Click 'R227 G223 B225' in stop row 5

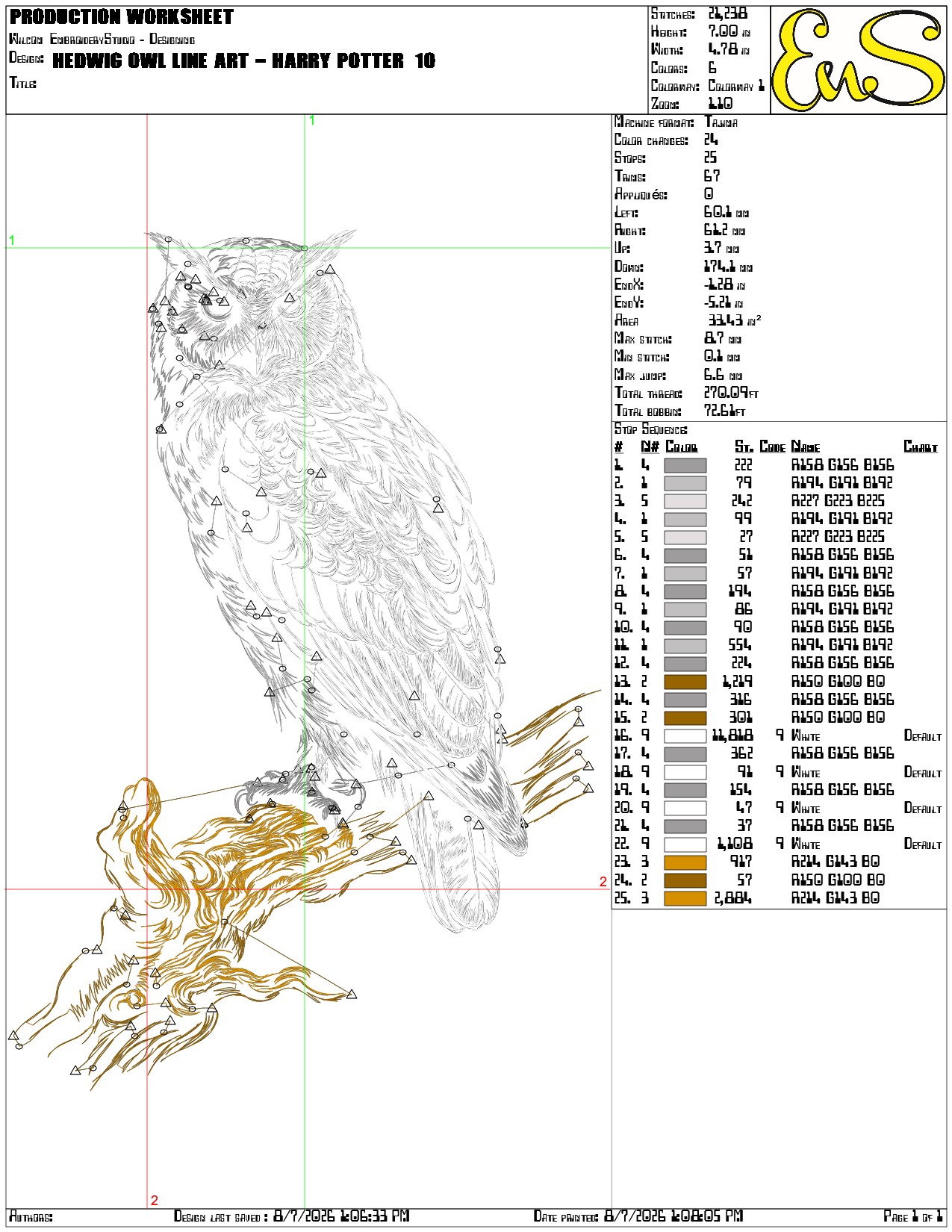[839, 537]
